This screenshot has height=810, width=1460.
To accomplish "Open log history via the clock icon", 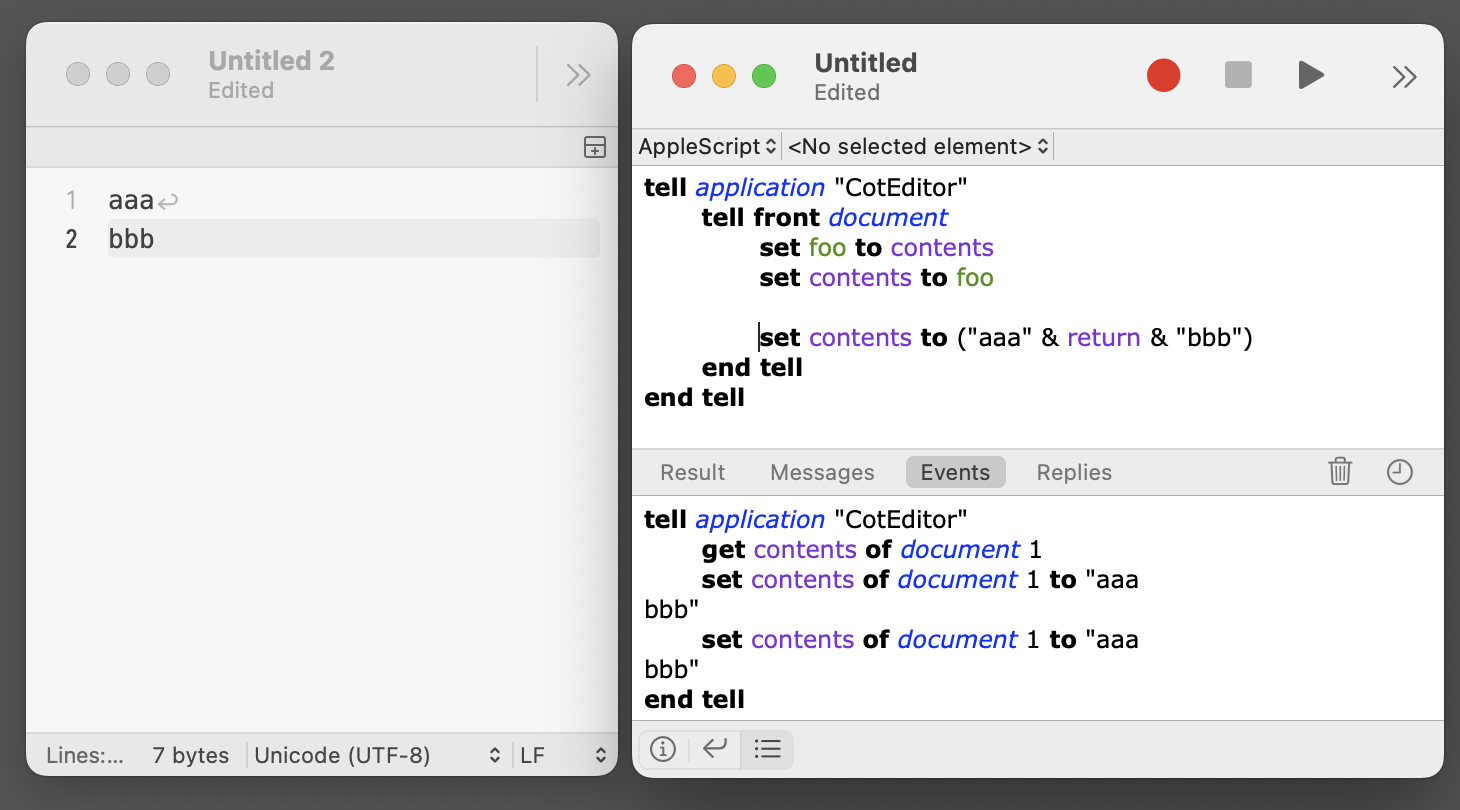I will [x=1398, y=471].
